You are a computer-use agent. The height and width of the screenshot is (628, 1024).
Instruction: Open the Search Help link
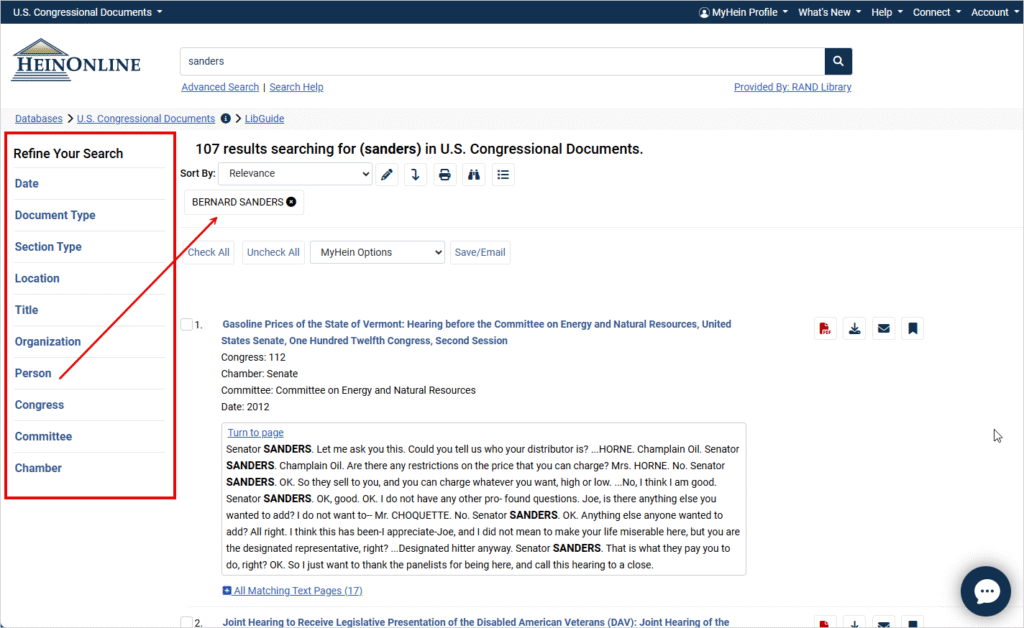[x=296, y=87]
